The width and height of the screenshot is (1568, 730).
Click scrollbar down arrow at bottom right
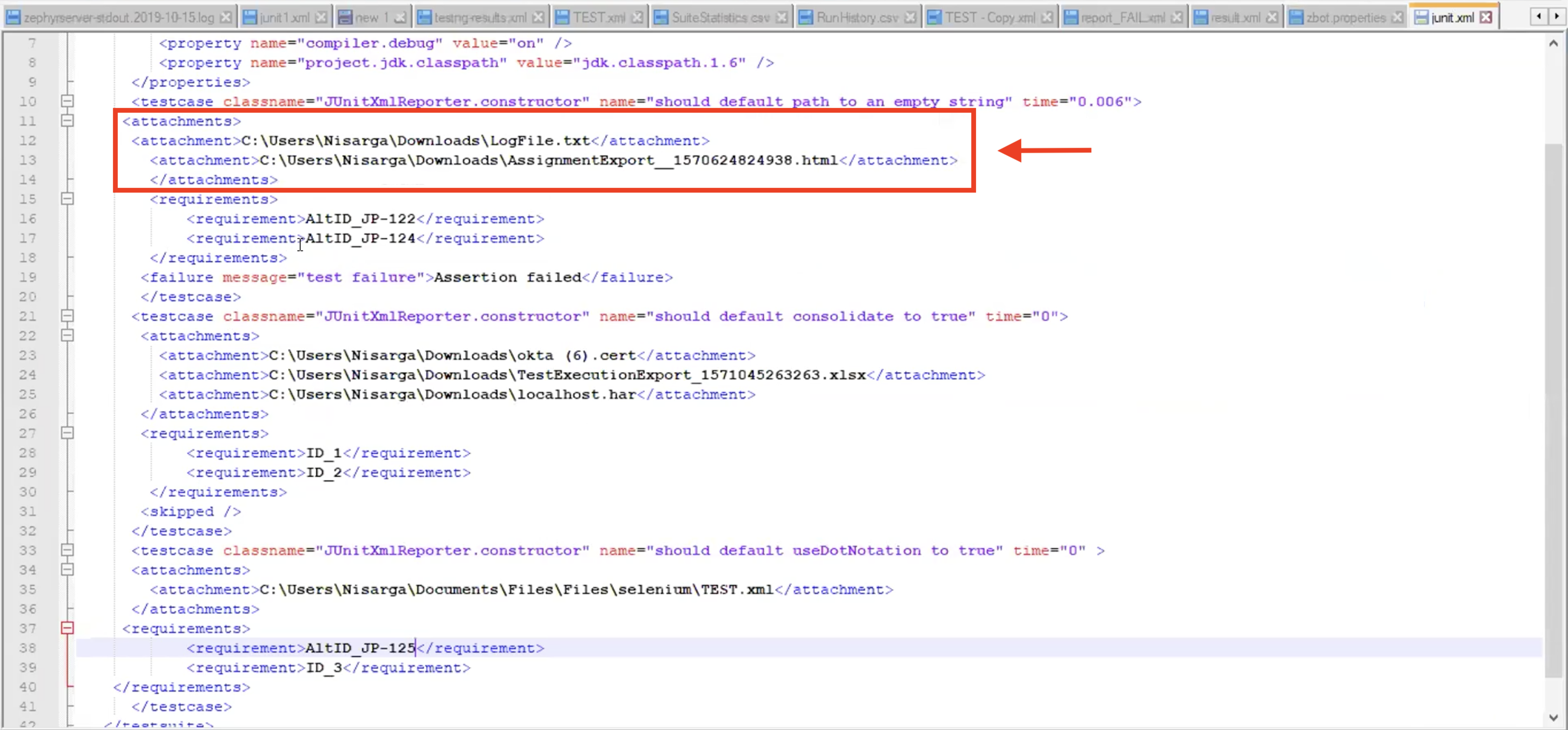[1553, 717]
